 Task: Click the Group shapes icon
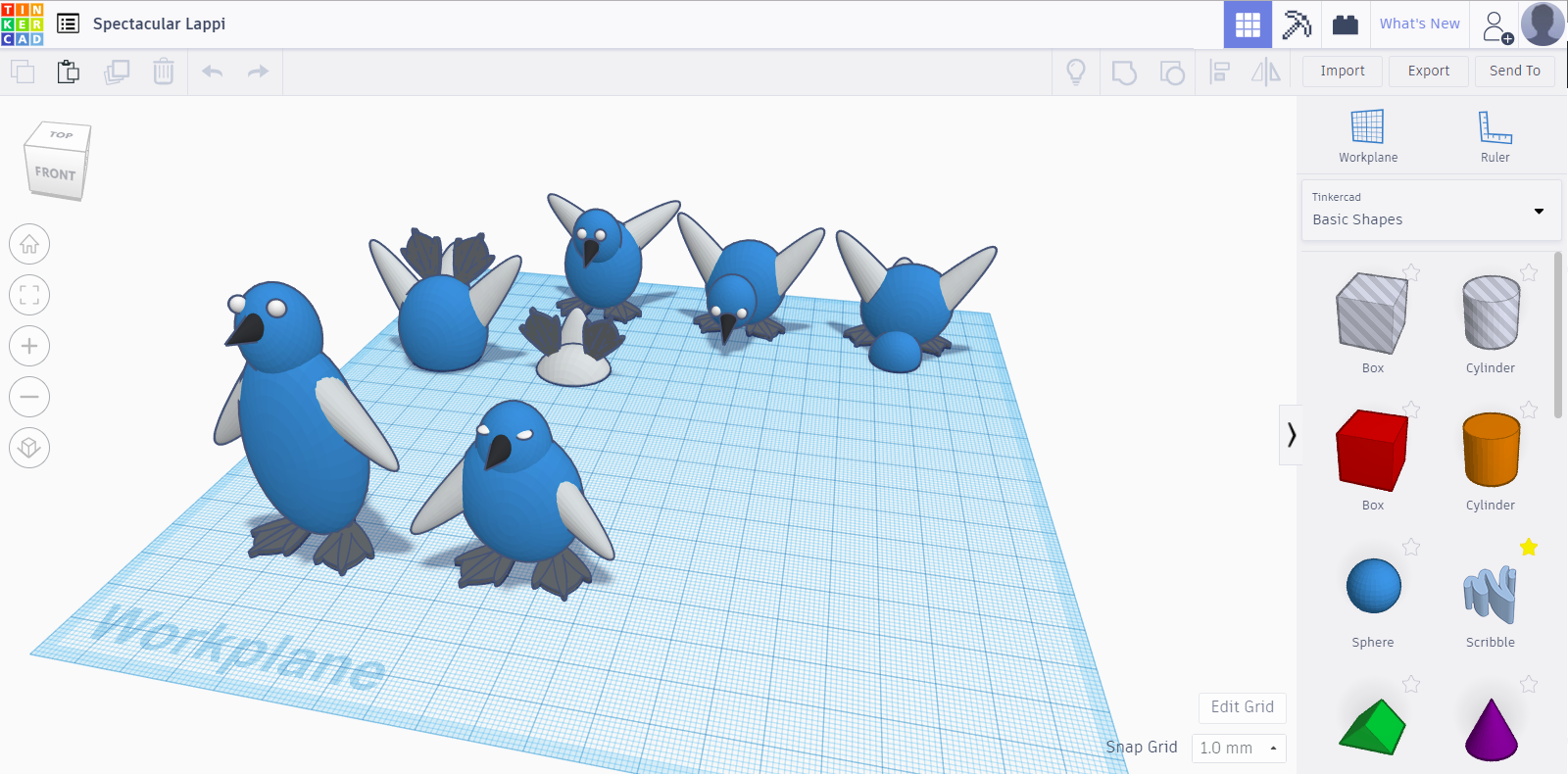coord(1124,72)
